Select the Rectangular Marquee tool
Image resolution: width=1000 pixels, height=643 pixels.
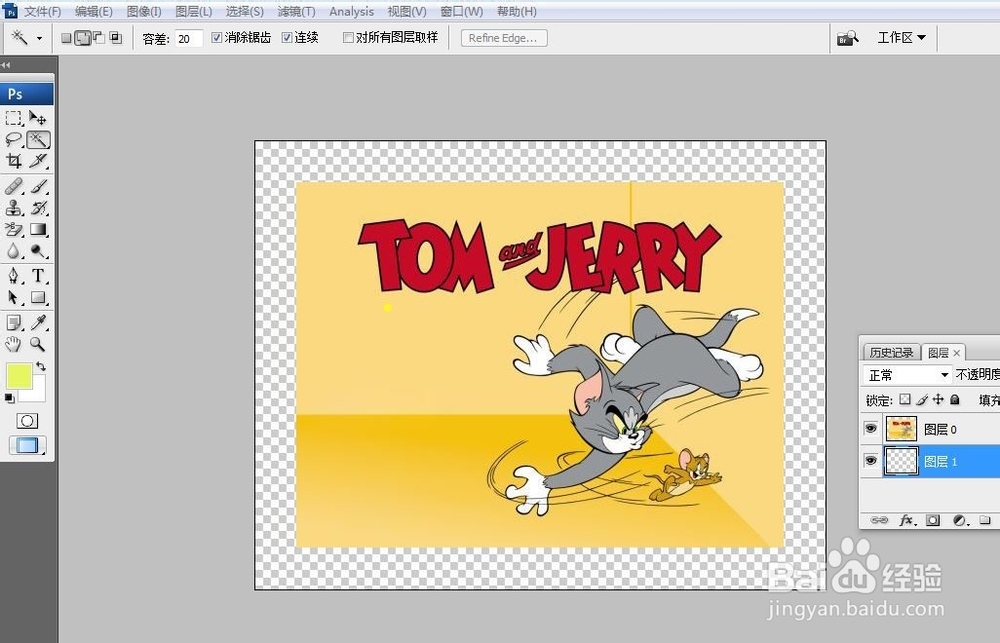pyautogui.click(x=13, y=118)
